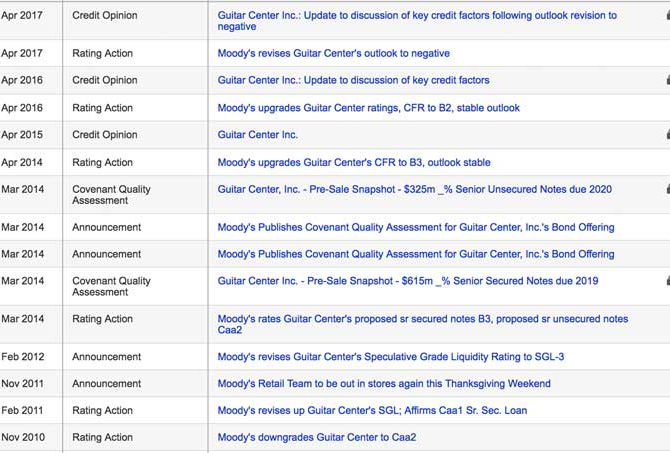670x453 pixels.
Task: Open the Moody's Retail Team Thanksgiving Weekend announcement
Action: pos(383,384)
